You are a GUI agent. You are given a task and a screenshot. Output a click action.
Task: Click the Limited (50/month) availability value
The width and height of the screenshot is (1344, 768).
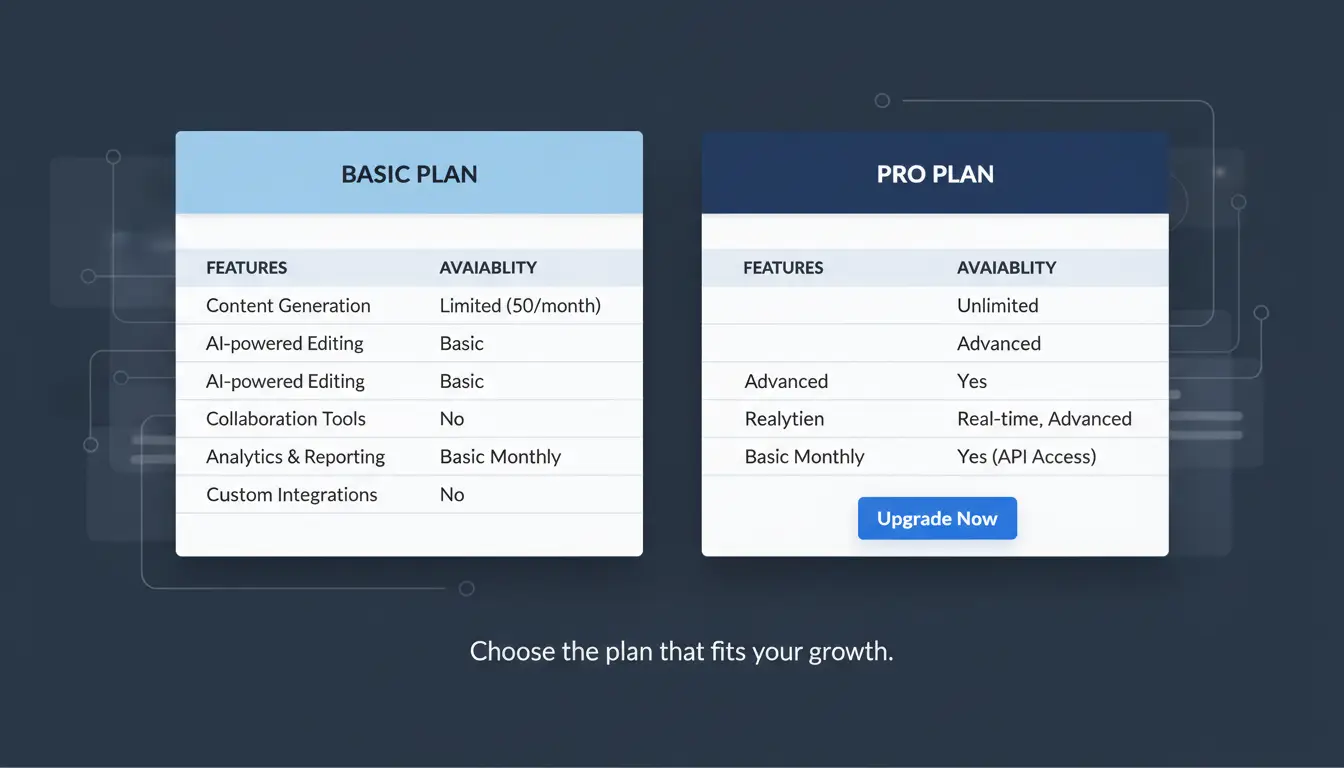click(x=520, y=305)
